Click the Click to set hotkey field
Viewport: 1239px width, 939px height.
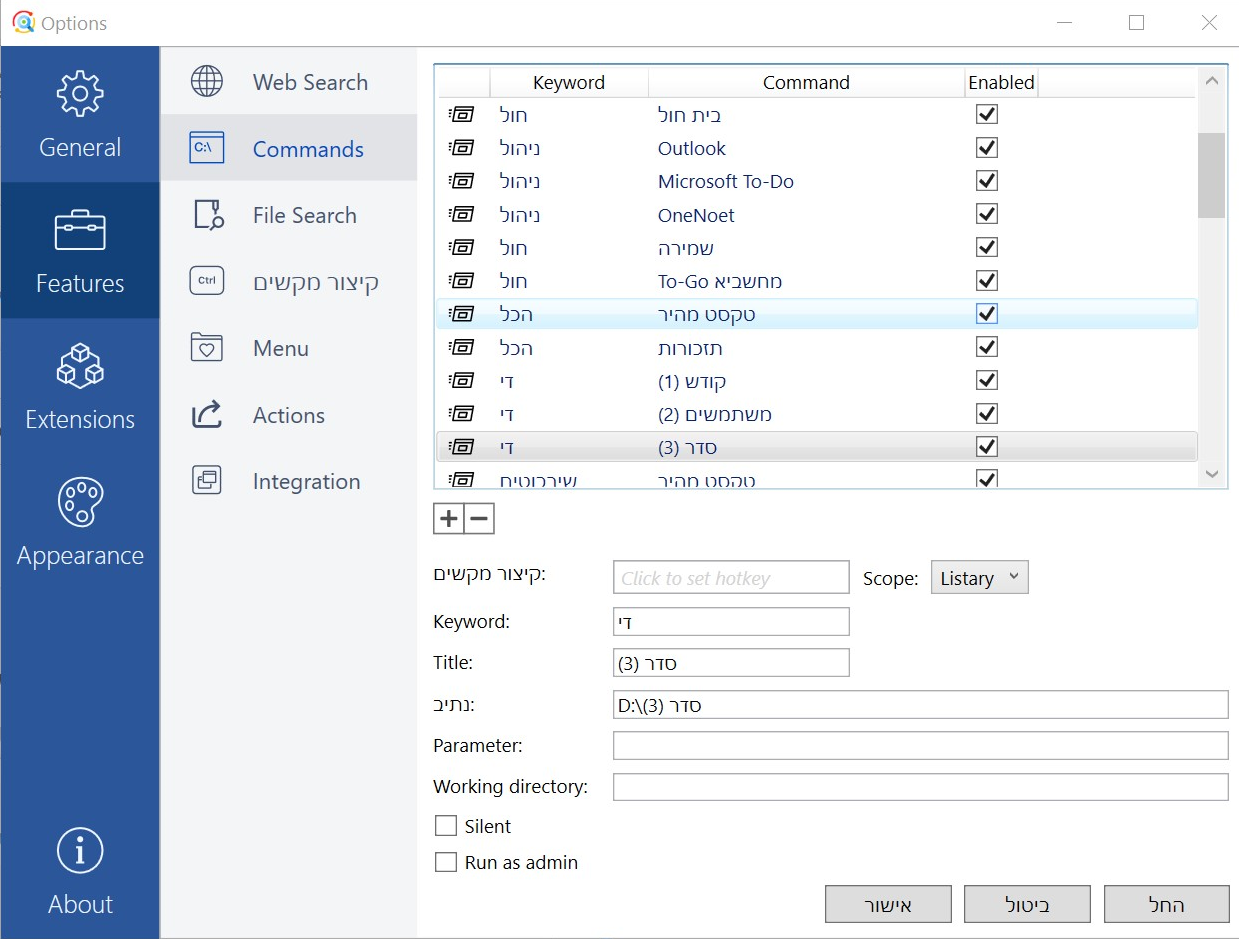(x=731, y=578)
